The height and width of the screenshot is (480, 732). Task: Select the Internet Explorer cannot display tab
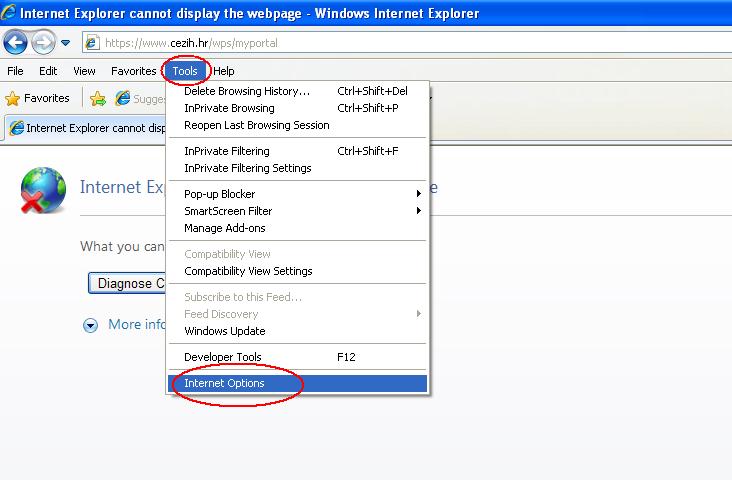pos(86,128)
